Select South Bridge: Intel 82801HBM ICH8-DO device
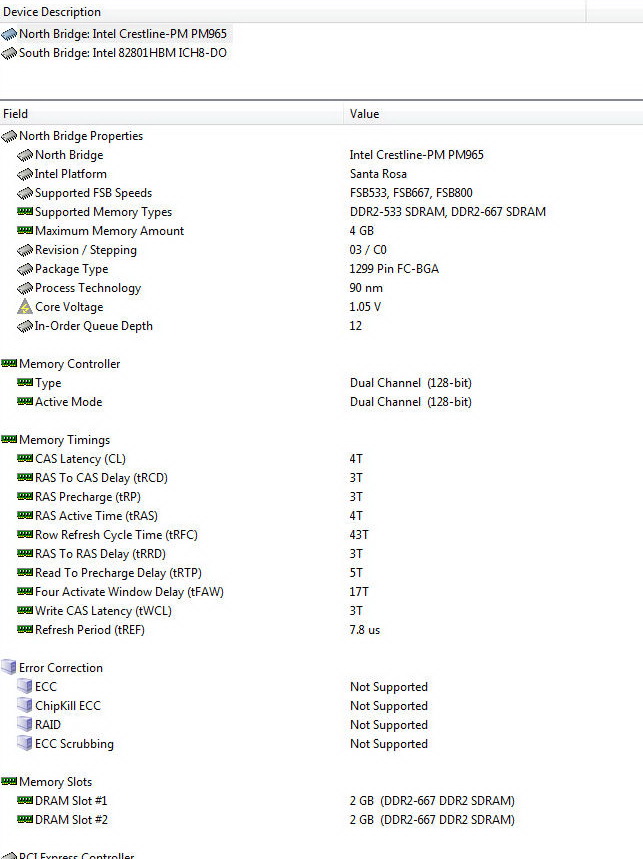Viewport: 643px width, 859px height. coord(123,53)
